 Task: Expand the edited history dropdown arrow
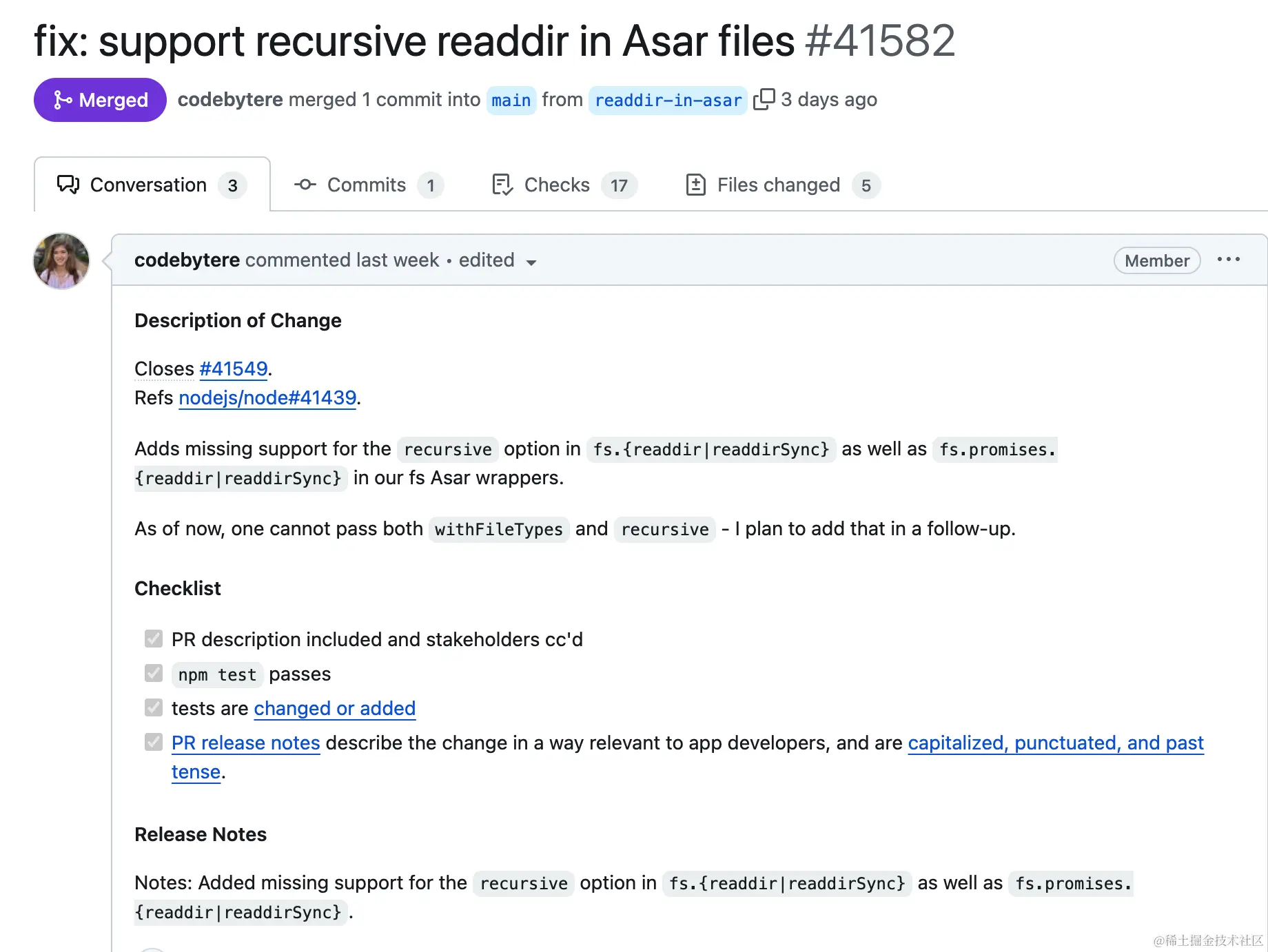coord(531,262)
